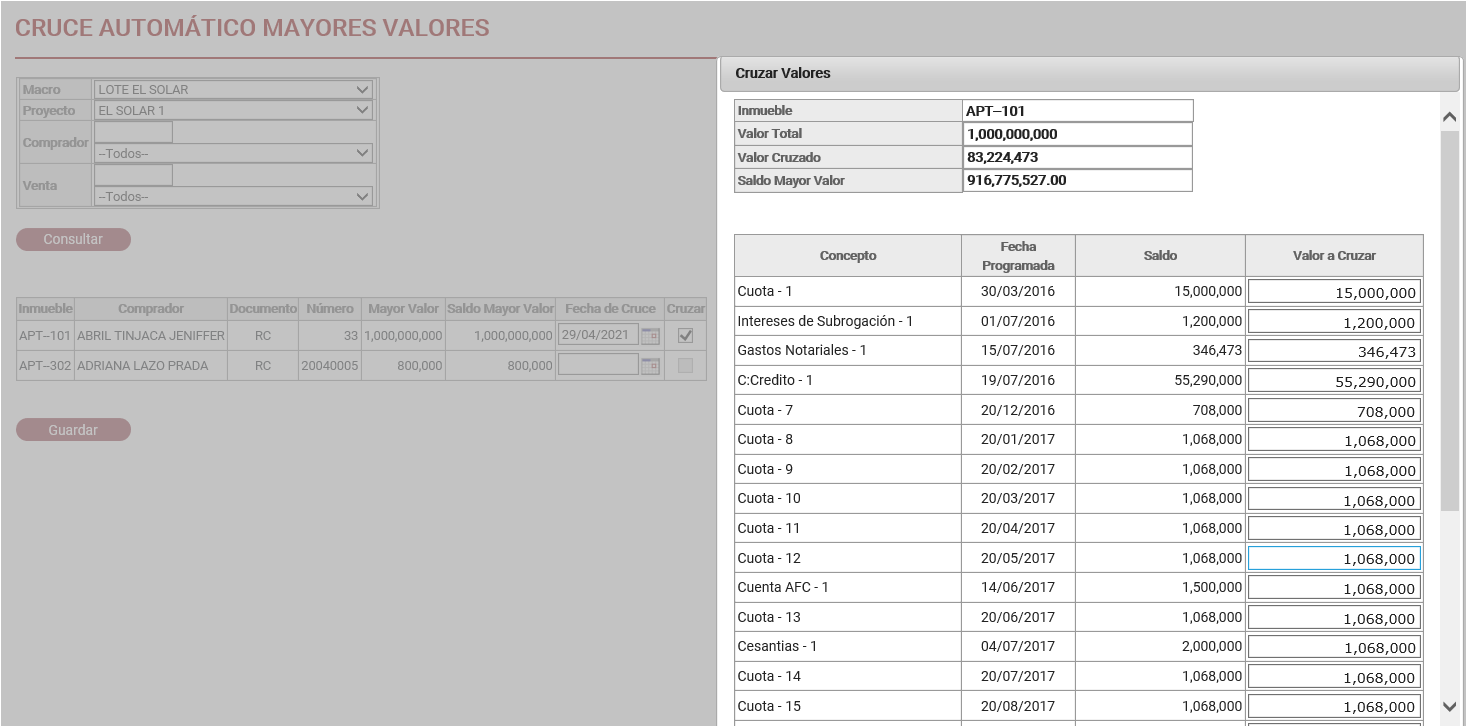Edit Valor a Cruzar for Intereses de Subrogación - 1
1466x726 pixels.
coord(1334,322)
